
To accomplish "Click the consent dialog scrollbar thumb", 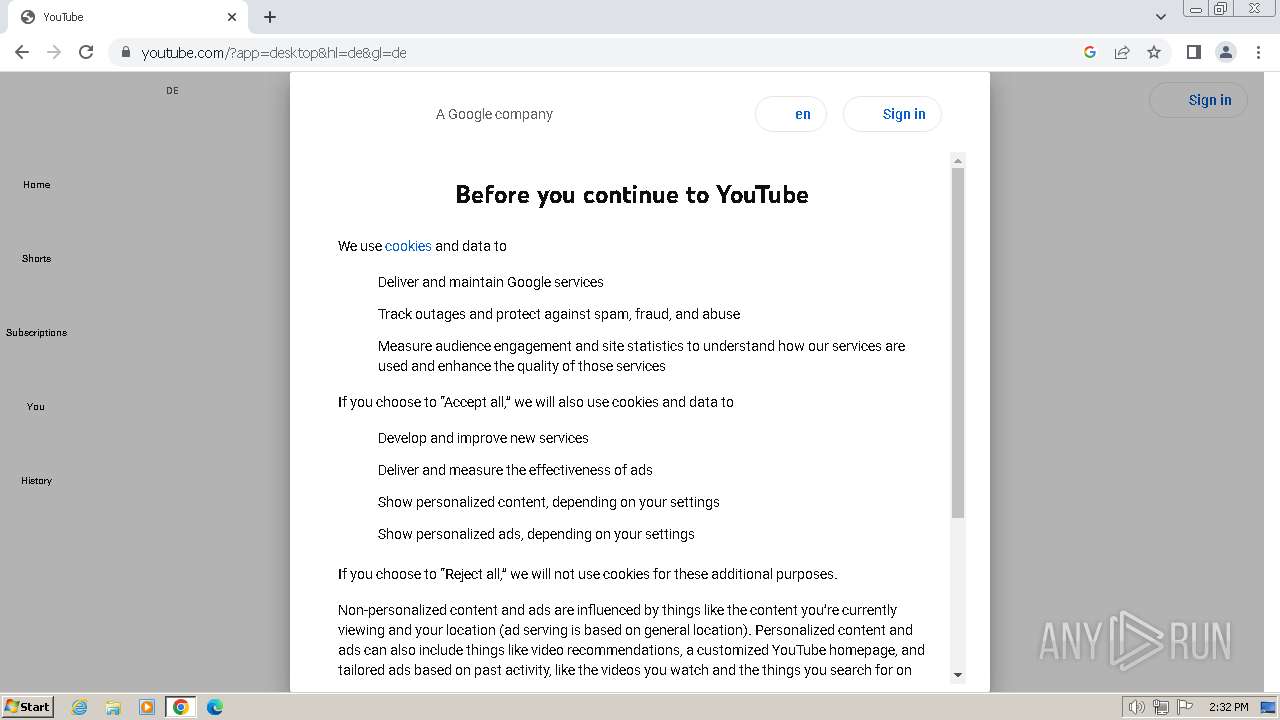I will (958, 343).
